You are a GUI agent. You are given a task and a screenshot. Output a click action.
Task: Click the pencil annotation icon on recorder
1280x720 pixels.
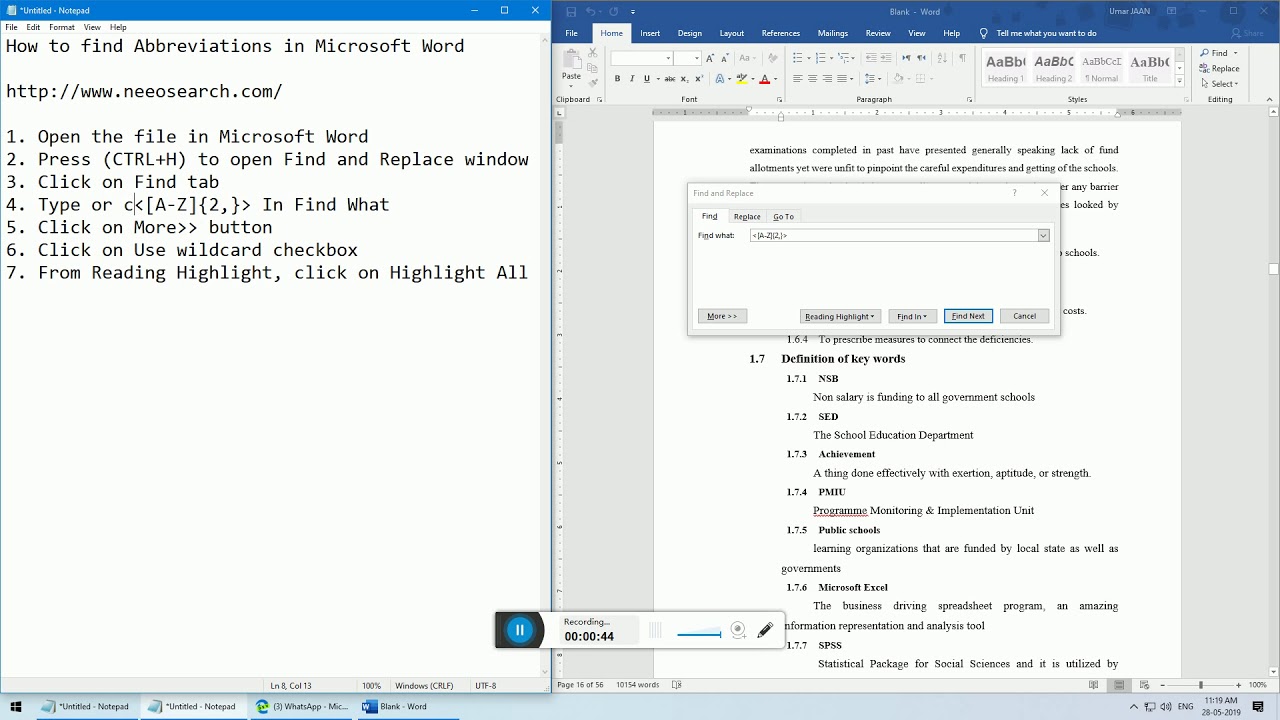coord(765,630)
